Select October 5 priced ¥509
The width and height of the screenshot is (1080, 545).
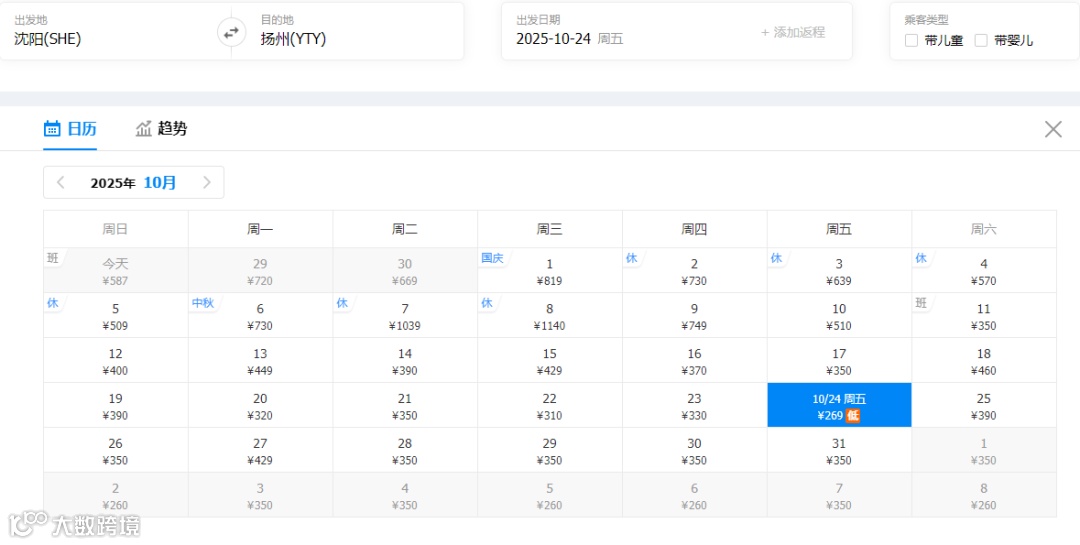[x=116, y=316]
